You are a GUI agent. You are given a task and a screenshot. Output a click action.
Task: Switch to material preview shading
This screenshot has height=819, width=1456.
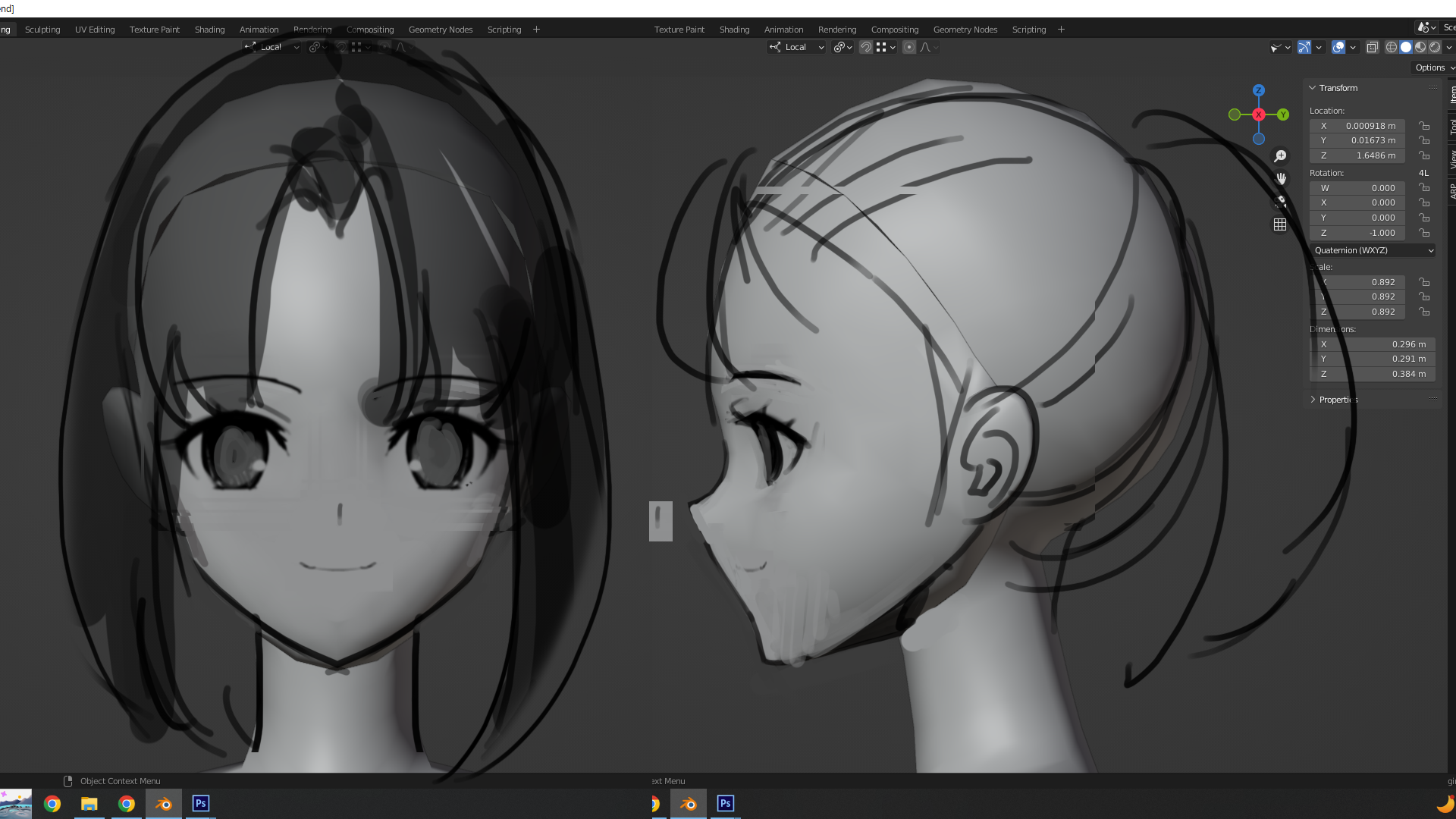coord(1420,47)
